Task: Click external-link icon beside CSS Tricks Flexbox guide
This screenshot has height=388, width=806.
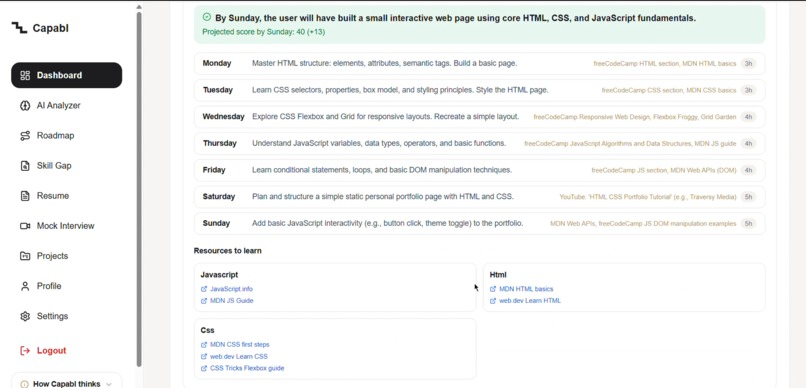Action: click(x=204, y=368)
